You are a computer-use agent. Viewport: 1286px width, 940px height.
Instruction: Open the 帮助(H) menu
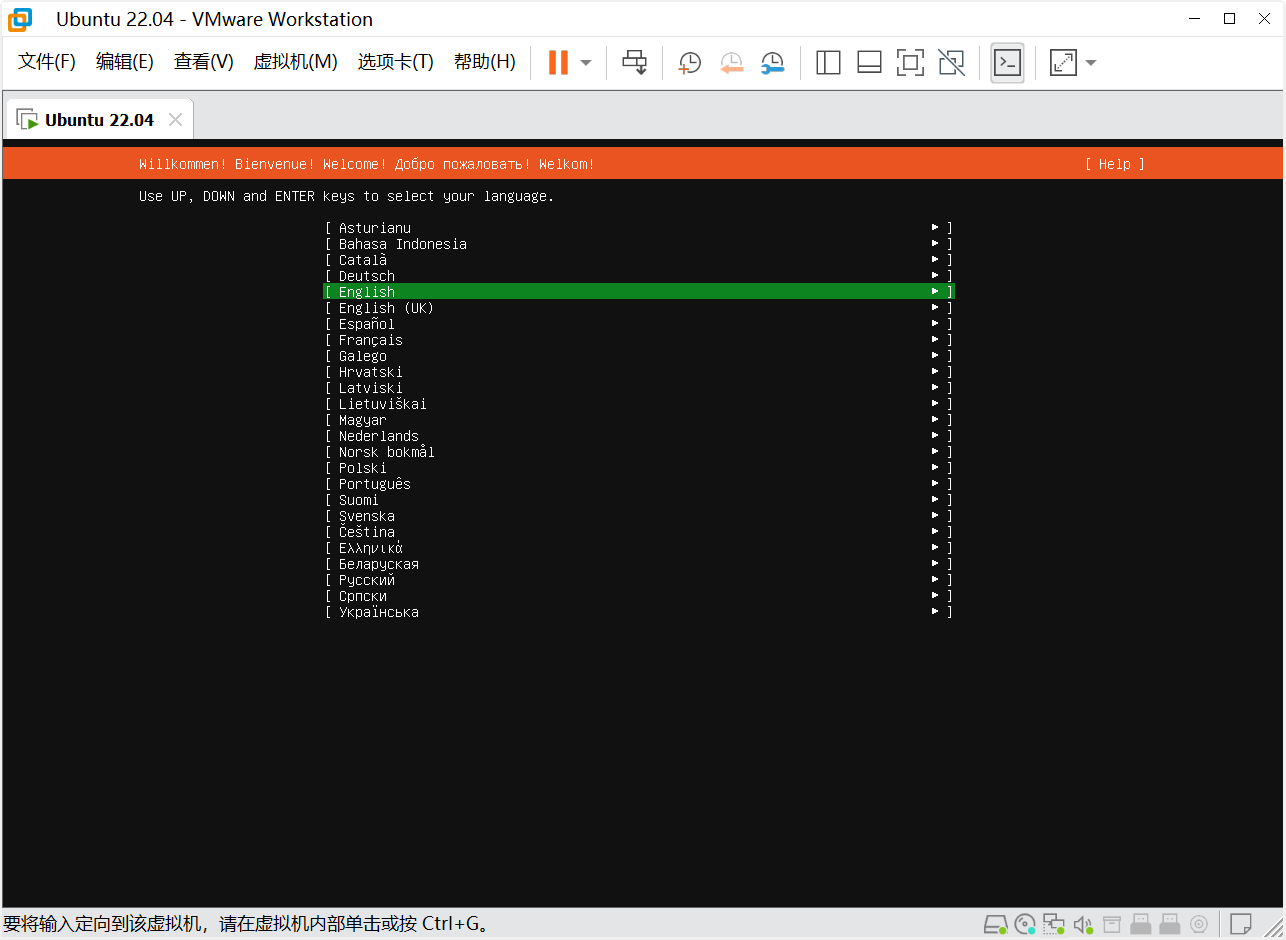pos(485,62)
